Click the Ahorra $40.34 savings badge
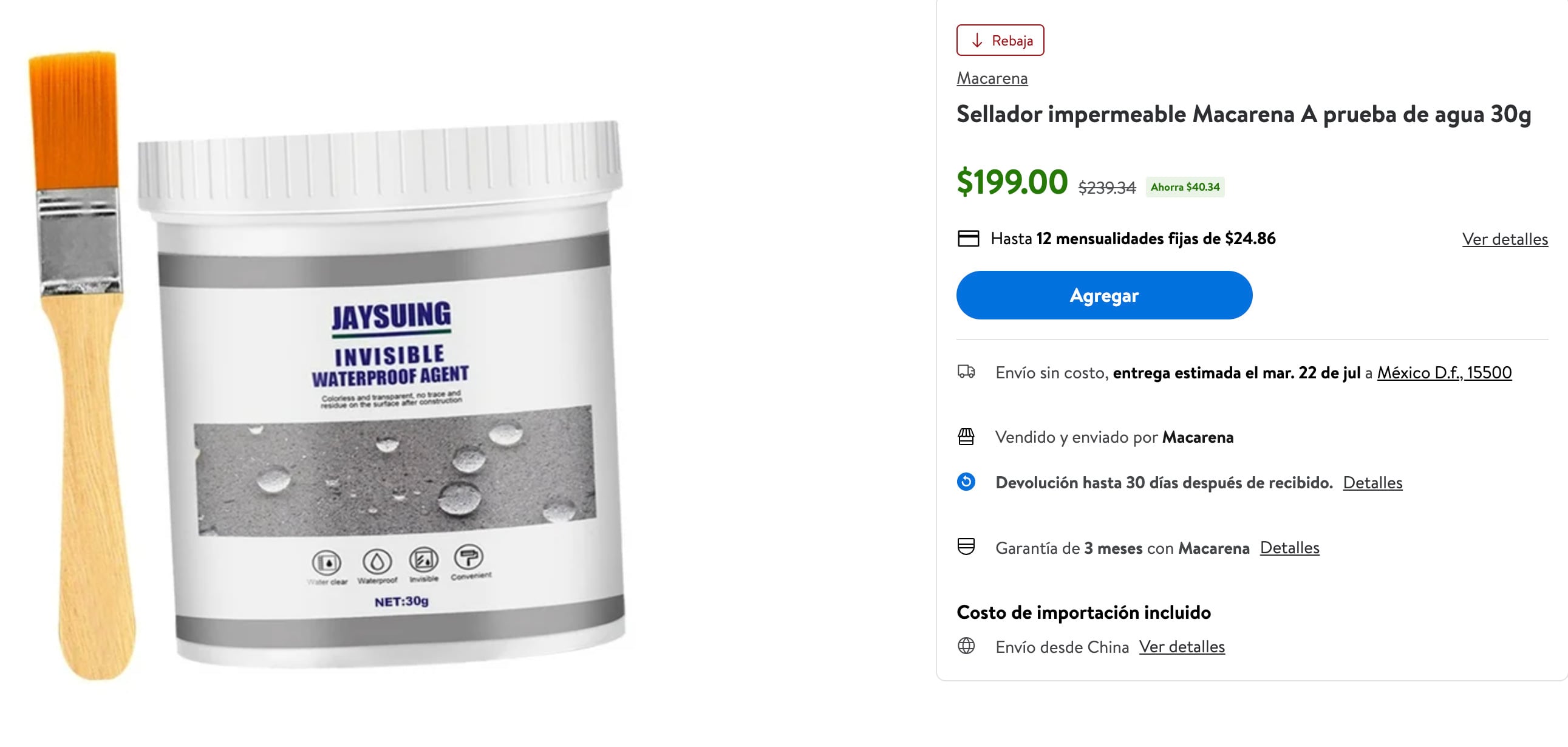The height and width of the screenshot is (747, 1568). pyautogui.click(x=1185, y=187)
